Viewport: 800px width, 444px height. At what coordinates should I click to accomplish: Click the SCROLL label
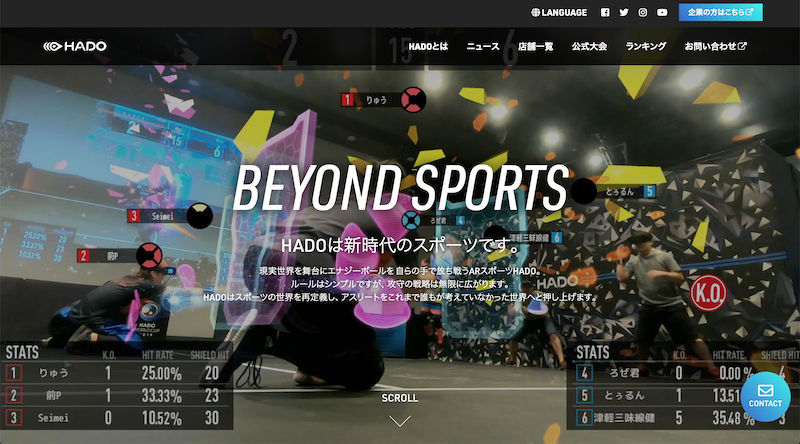pos(399,398)
